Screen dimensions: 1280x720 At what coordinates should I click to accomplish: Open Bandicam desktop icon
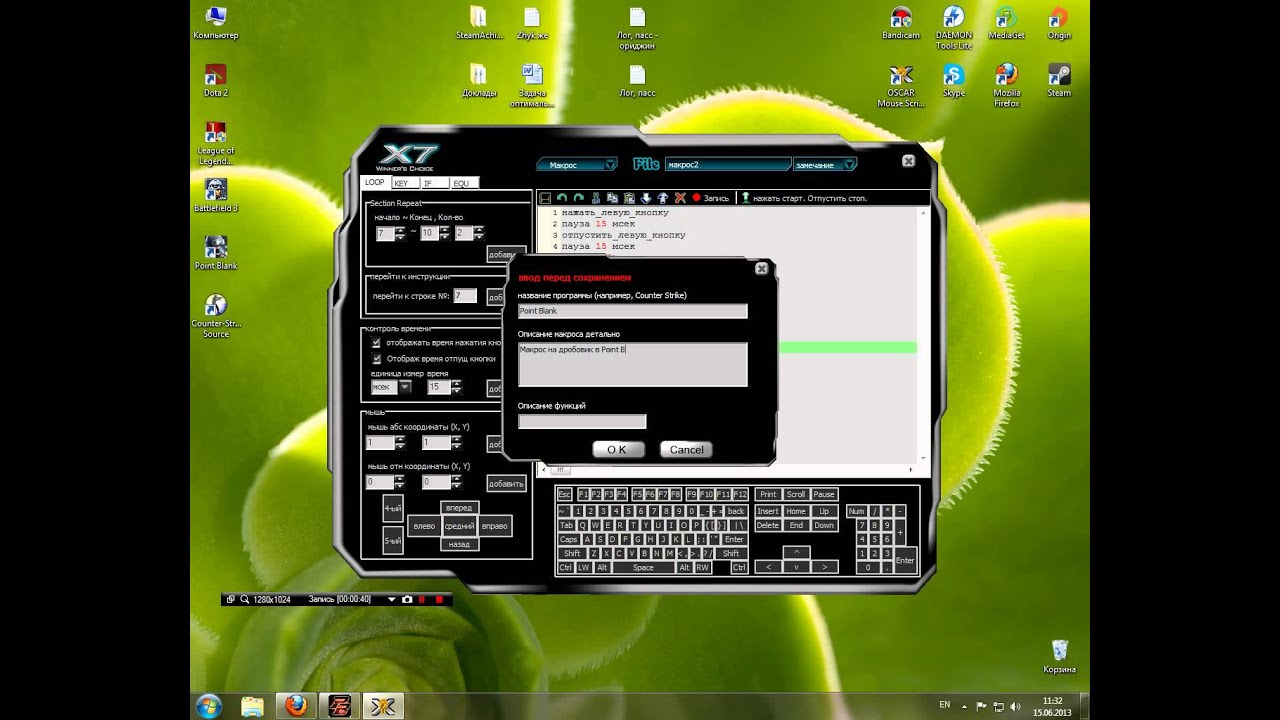pos(900,24)
